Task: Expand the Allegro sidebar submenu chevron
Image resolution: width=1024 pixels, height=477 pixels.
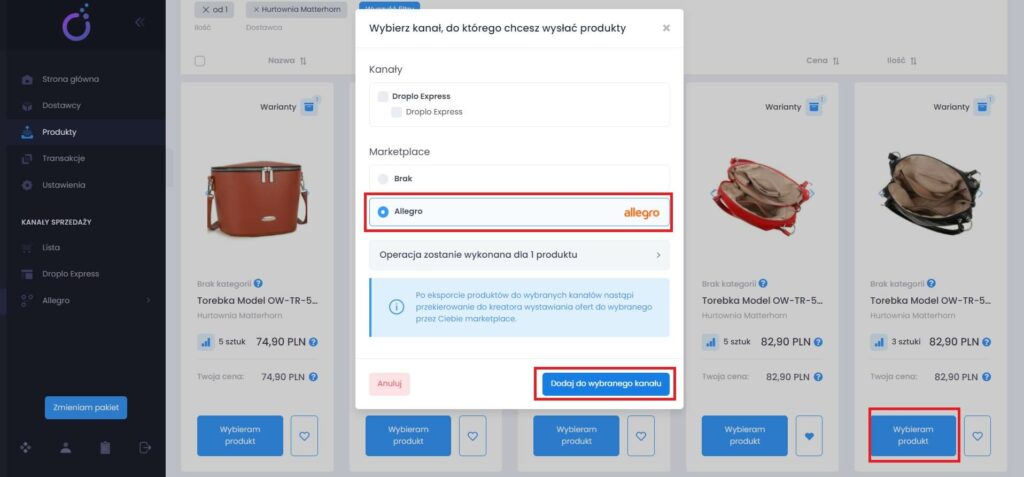Action: point(148,301)
